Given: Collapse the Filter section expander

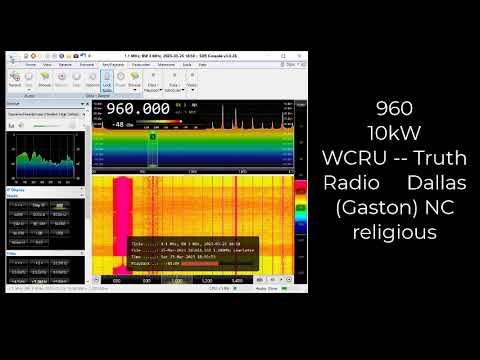Looking at the screenshot, I should (82, 253).
